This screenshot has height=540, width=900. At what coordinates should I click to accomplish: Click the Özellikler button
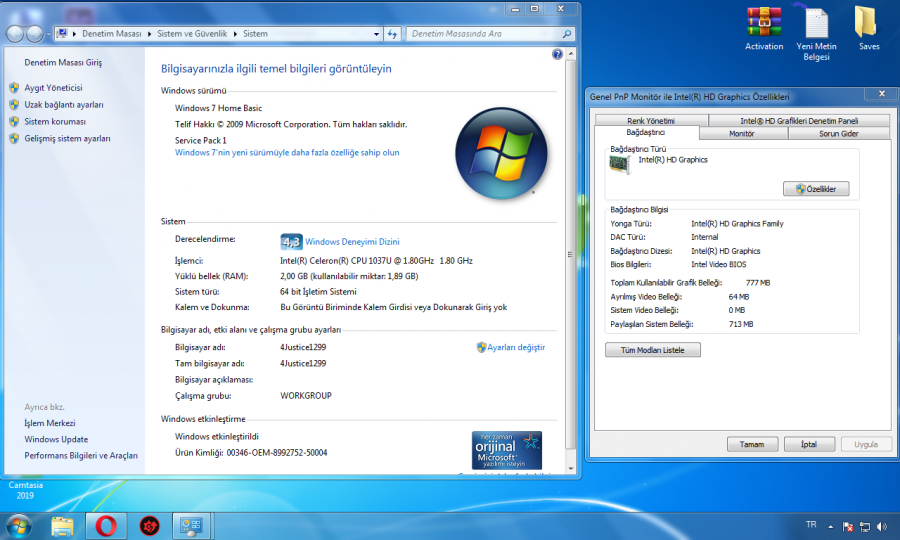tap(816, 188)
